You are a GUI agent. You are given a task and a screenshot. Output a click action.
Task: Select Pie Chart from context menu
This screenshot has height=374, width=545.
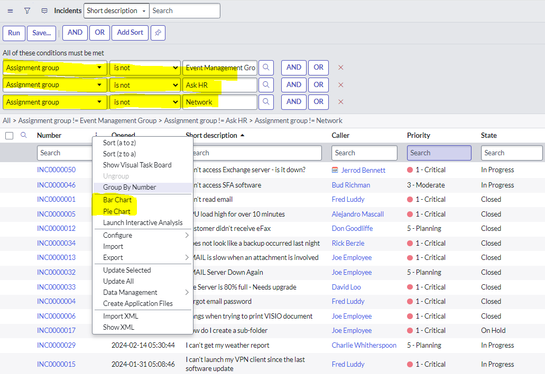tap(116, 211)
